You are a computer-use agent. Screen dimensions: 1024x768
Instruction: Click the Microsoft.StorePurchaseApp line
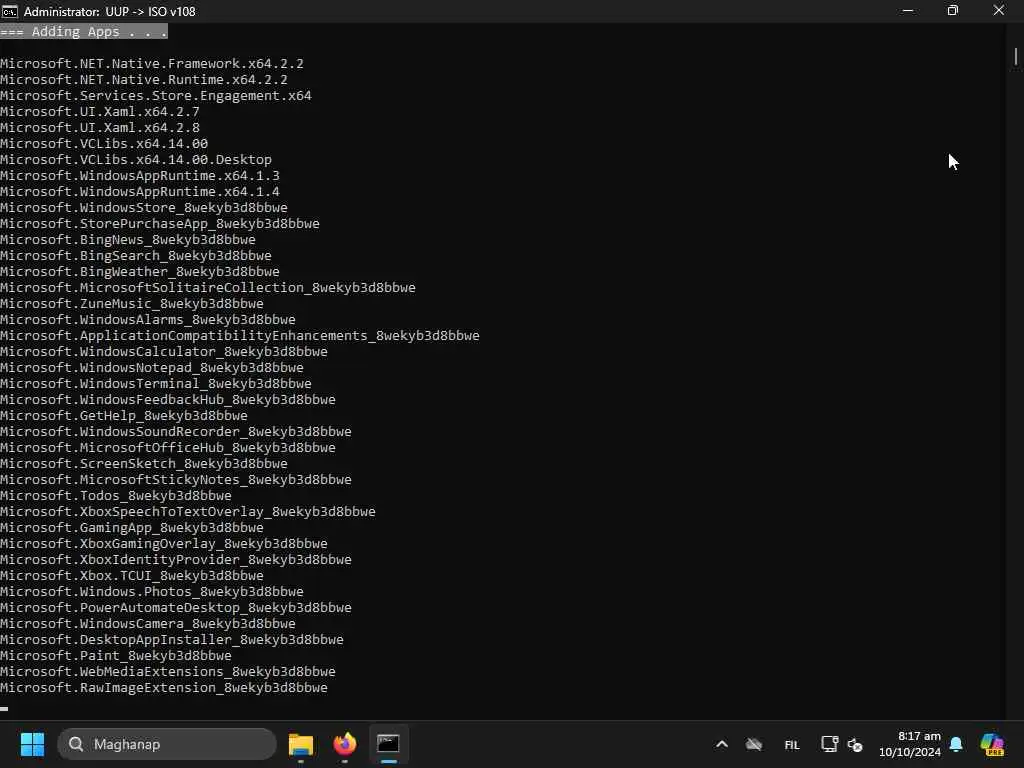pos(160,223)
